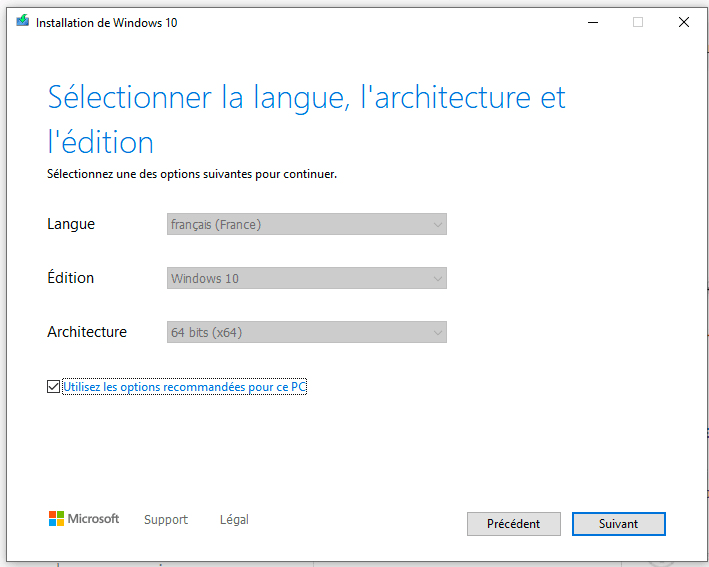Click the "Sélectionner la langue, l'architecture et l'édition" heading

[x=307, y=120]
